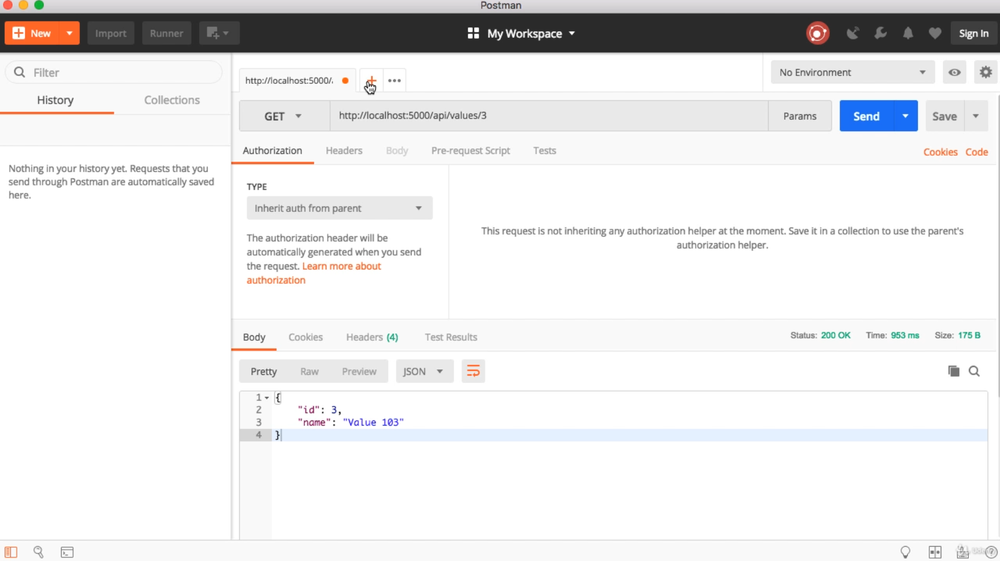Click into the sidebar Filter field

click(114, 72)
